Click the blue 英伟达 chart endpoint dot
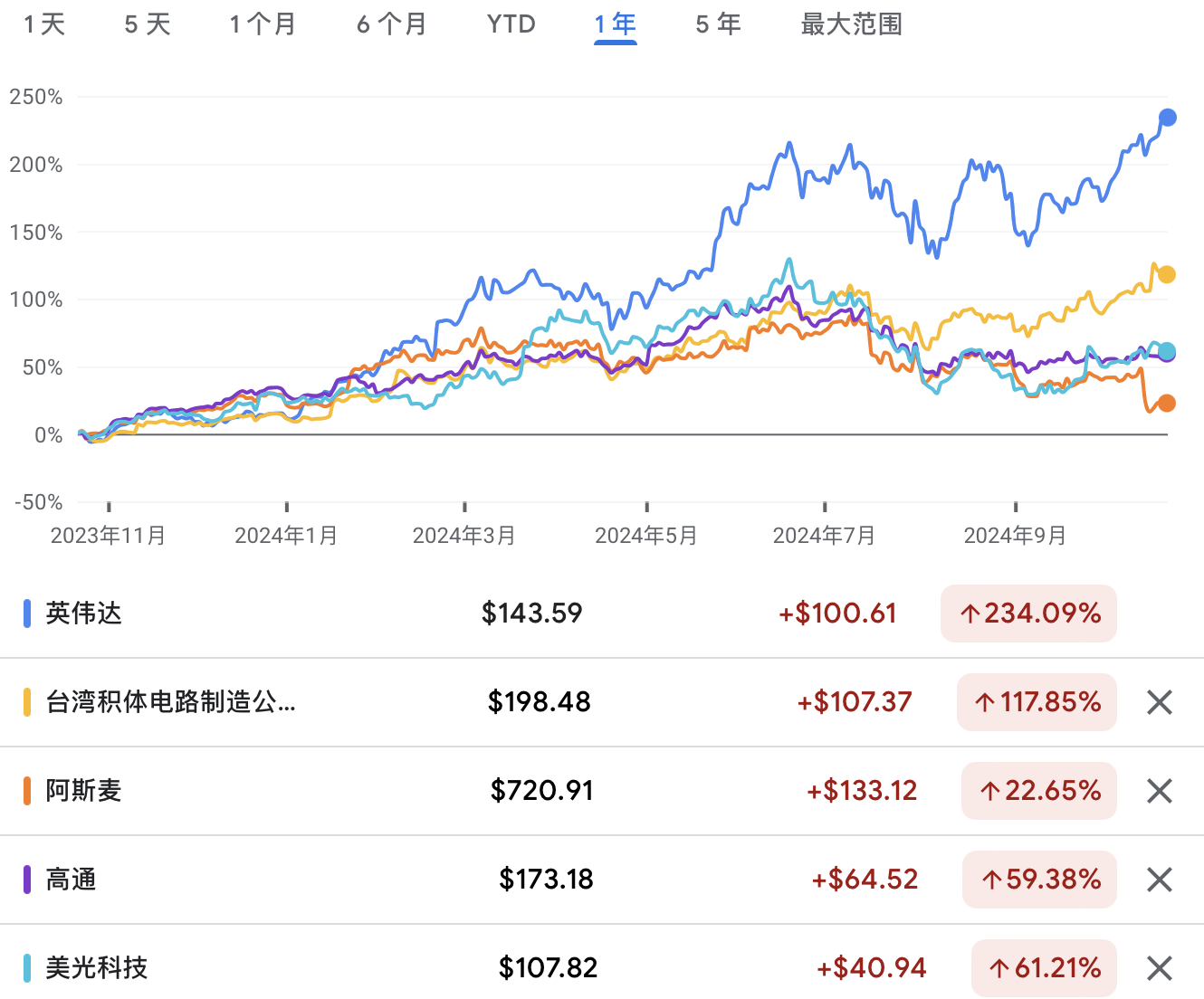 [1168, 118]
